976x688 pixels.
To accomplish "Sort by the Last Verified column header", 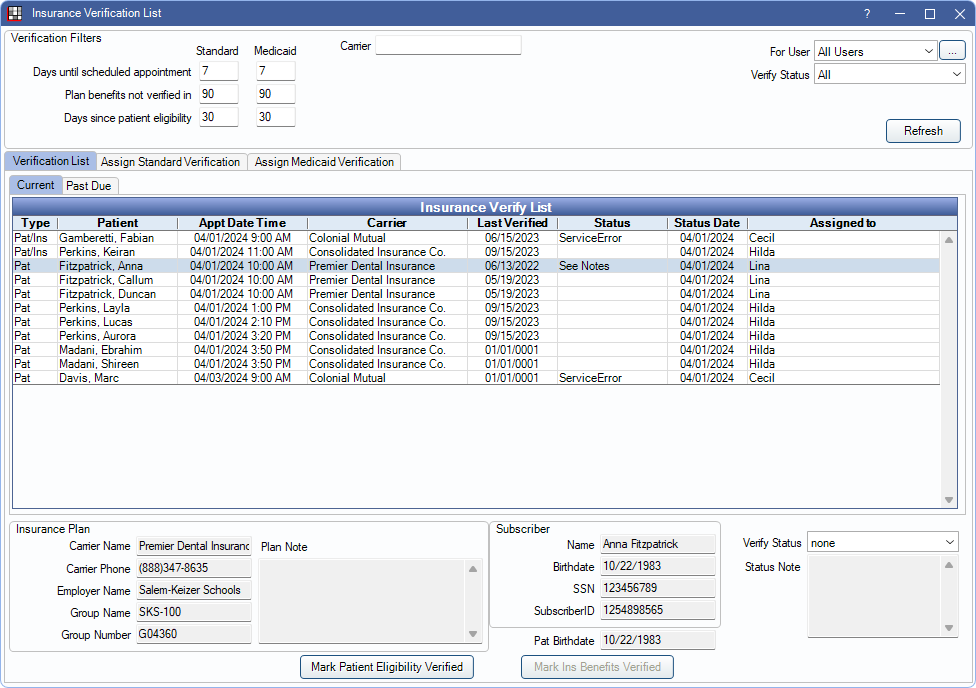I will (512, 223).
